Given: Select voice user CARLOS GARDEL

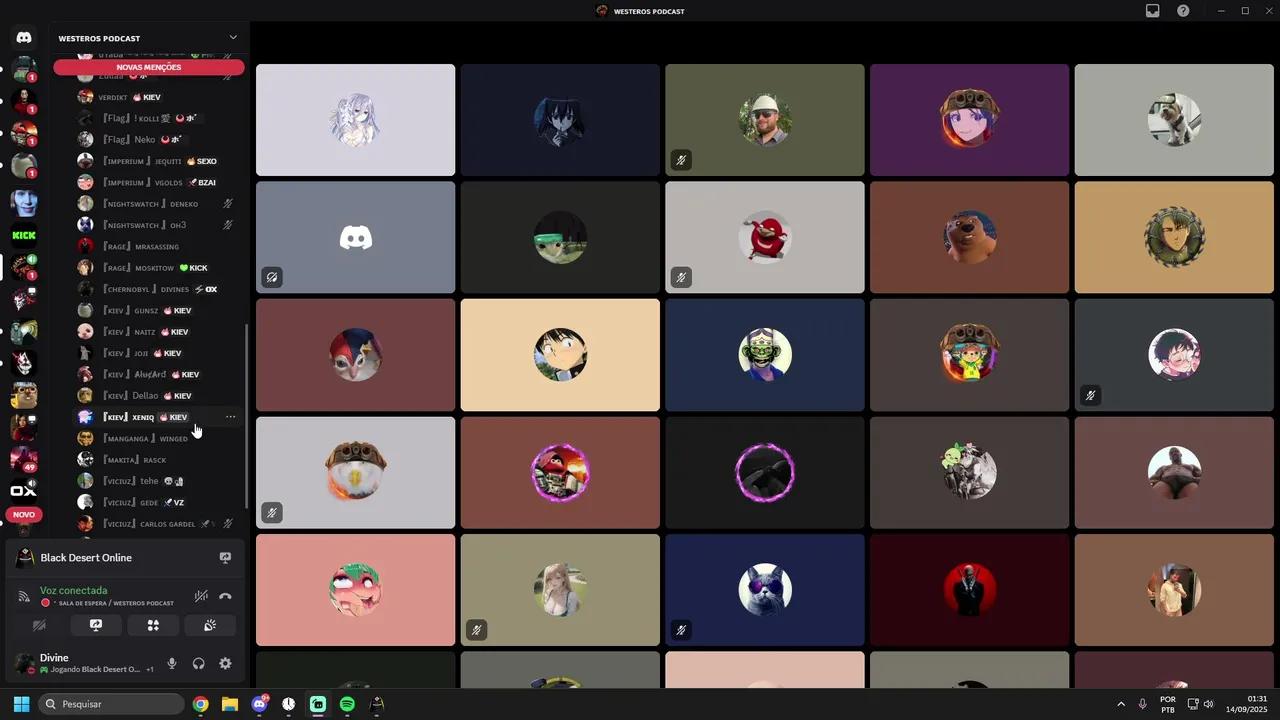Looking at the screenshot, I should tap(160, 523).
